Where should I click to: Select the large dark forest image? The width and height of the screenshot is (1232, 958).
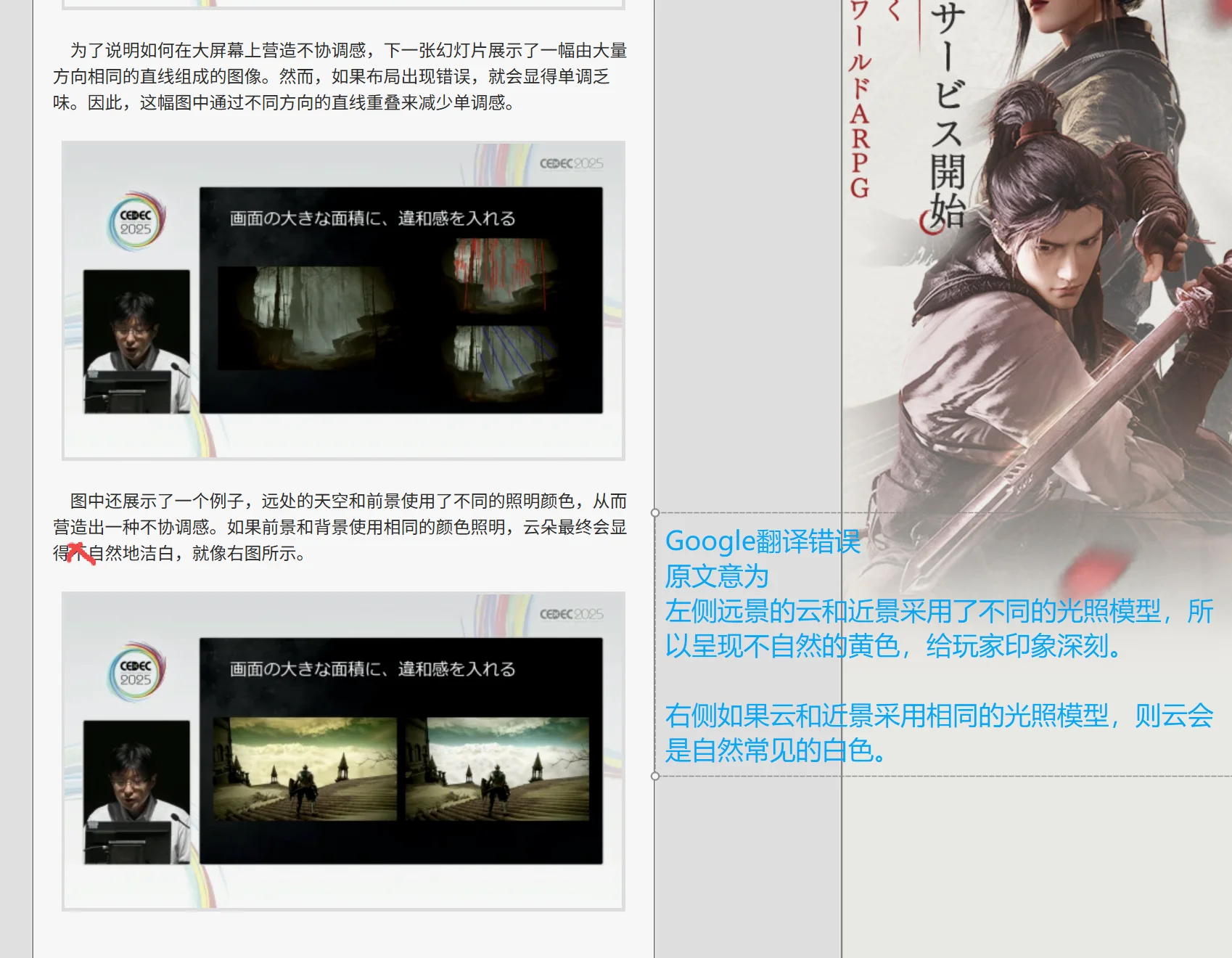pos(308,317)
